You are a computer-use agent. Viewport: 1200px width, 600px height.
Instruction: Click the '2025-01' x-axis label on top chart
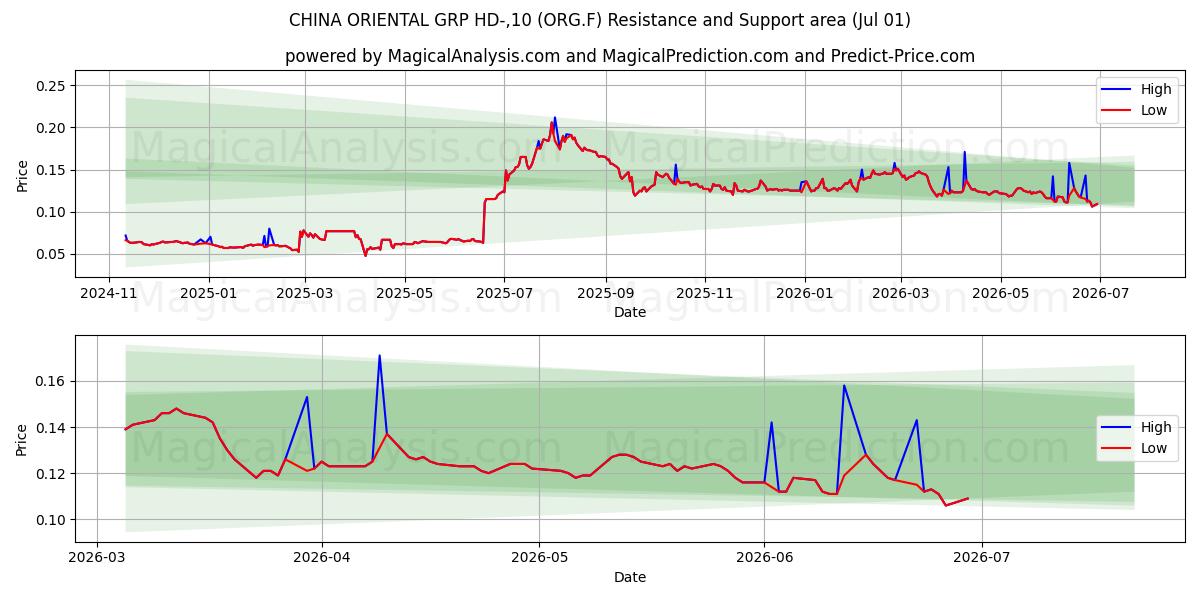point(209,293)
